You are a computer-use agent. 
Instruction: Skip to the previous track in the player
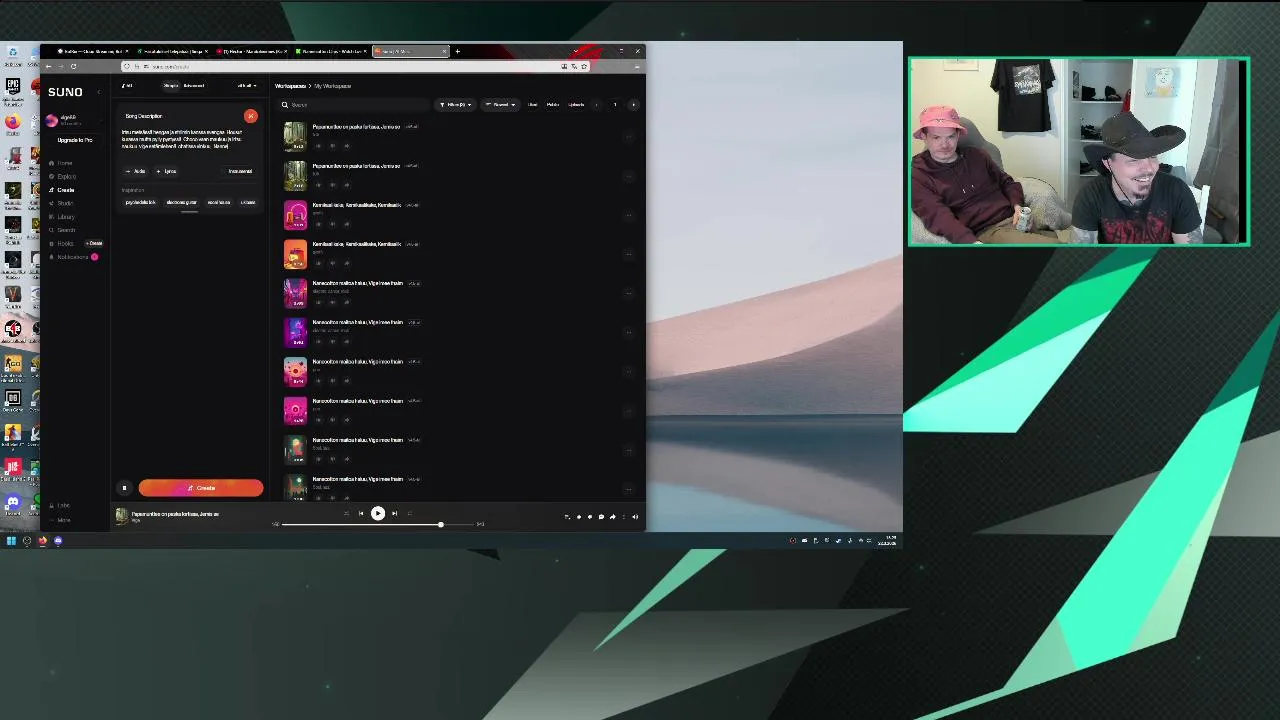point(361,514)
